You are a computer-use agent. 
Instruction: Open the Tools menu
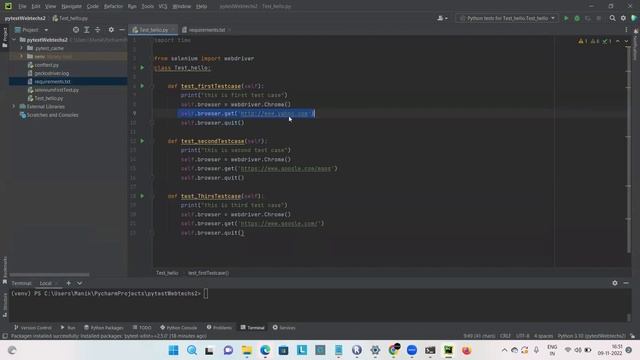click(148, 6)
